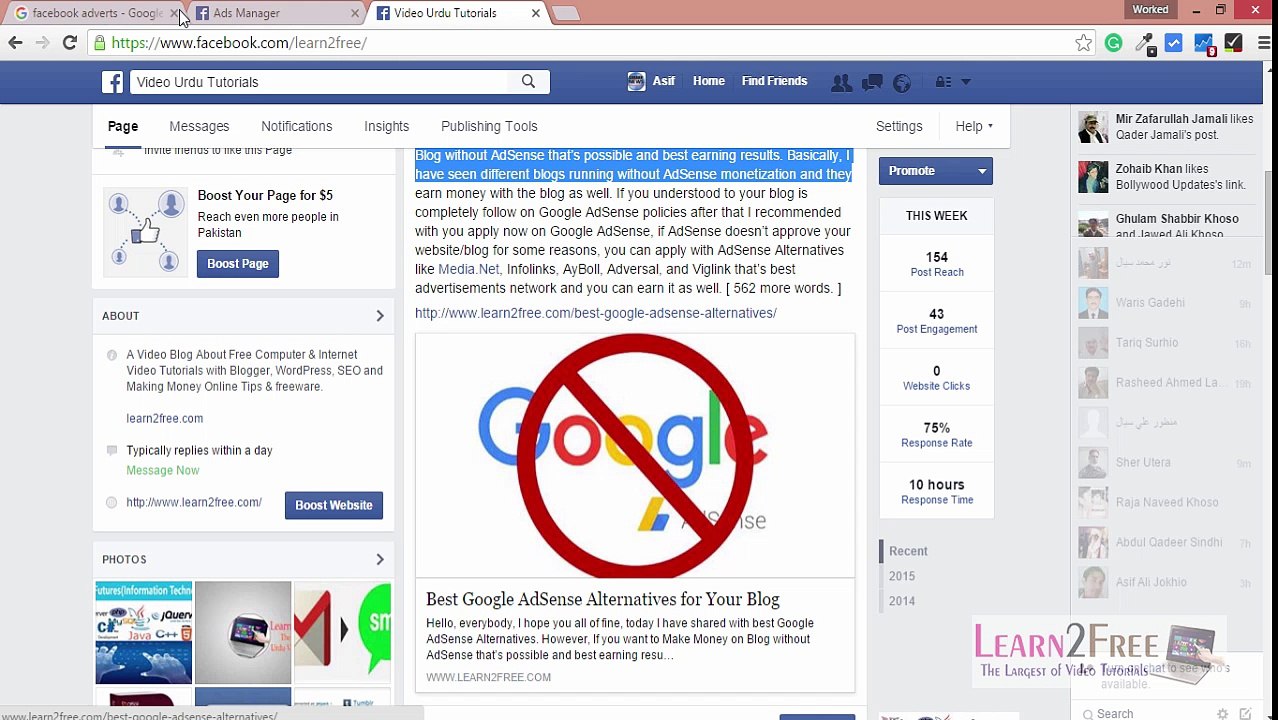Open chat options gear icon

[x=1222, y=714]
